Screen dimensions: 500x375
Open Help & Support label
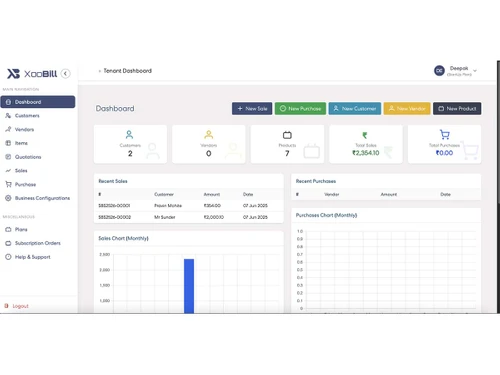[33, 257]
